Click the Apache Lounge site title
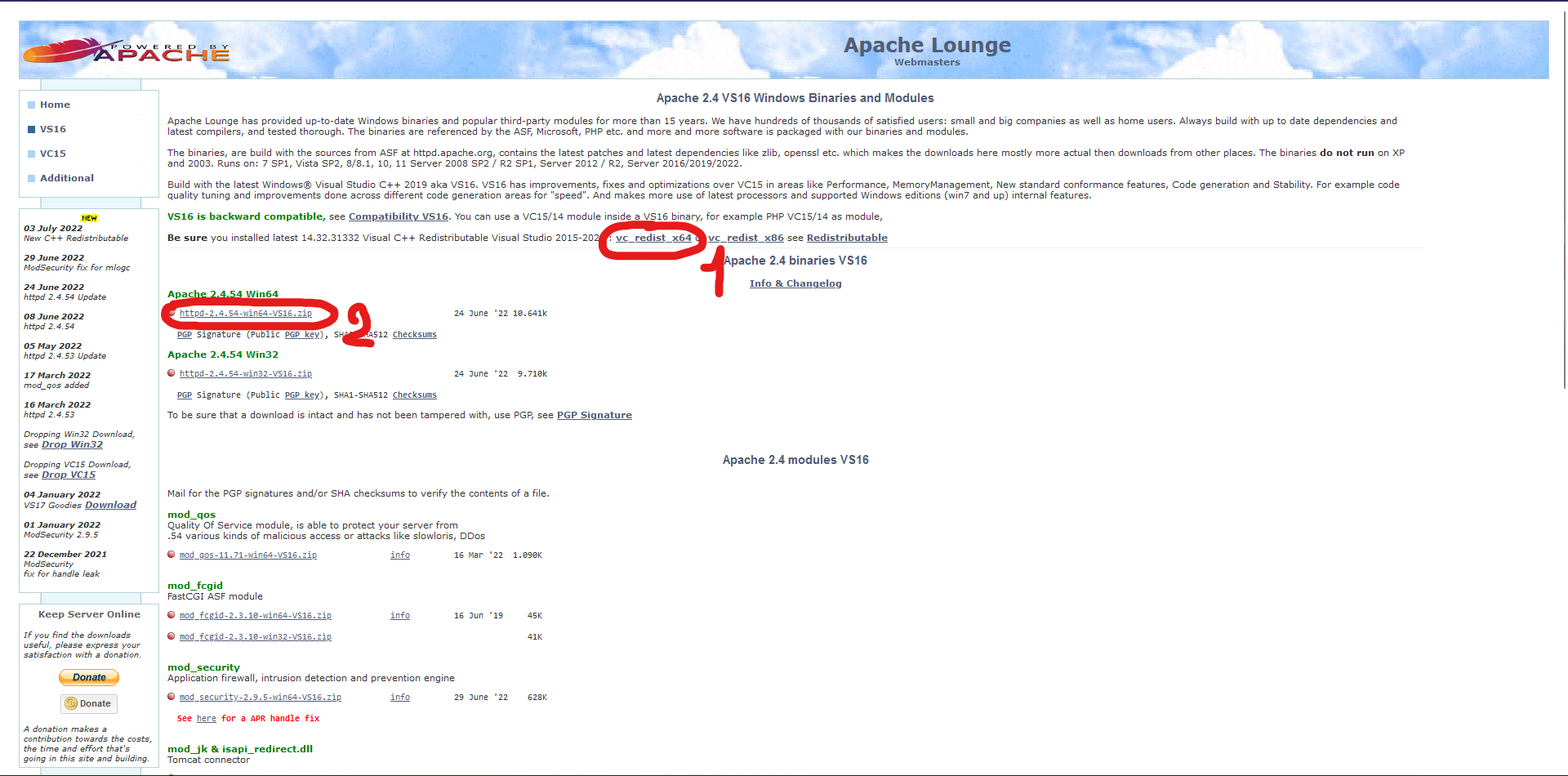 click(x=927, y=45)
